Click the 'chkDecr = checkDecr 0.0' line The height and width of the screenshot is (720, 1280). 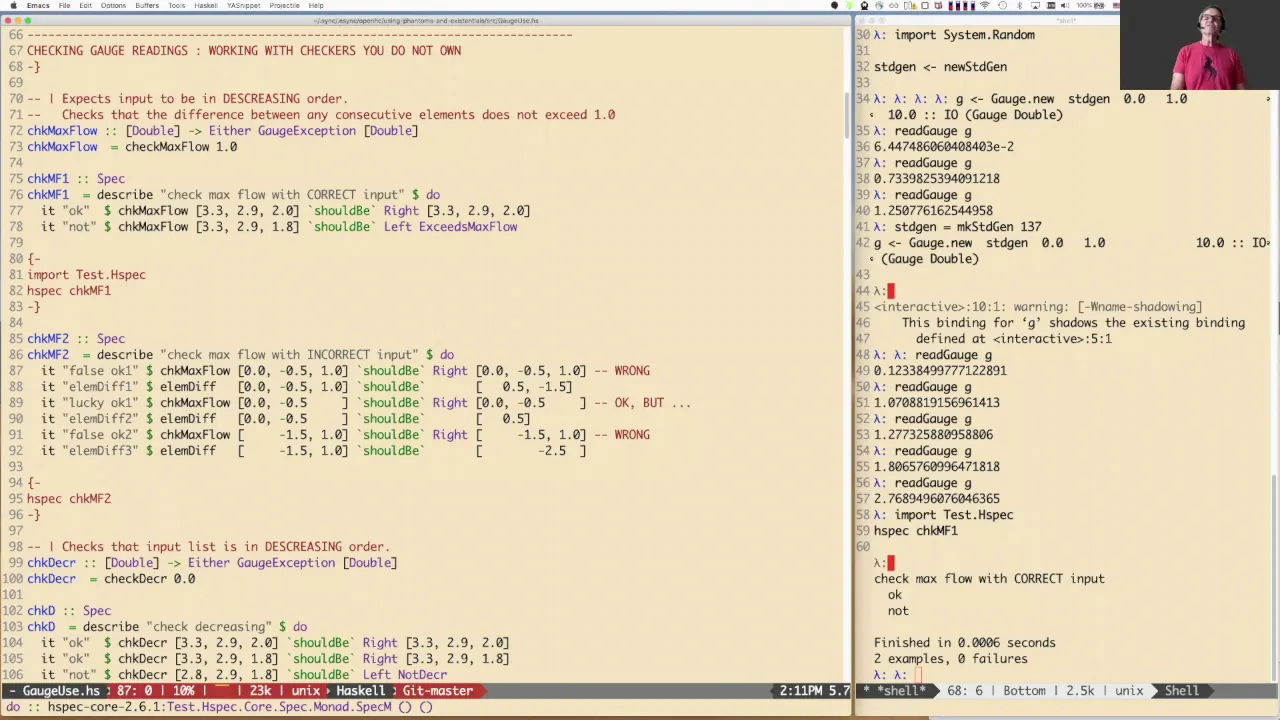[x=111, y=579]
